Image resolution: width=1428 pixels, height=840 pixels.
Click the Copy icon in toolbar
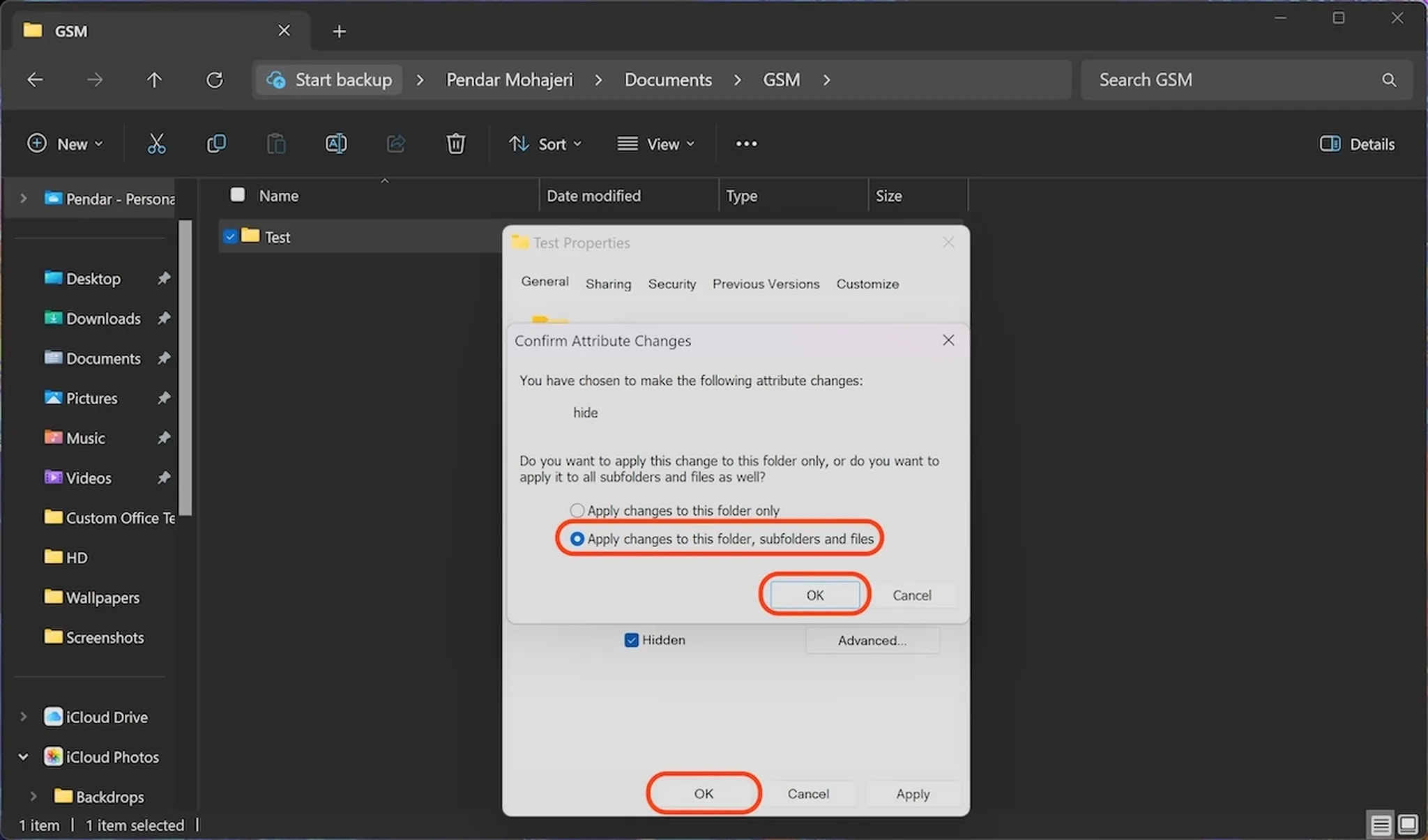pos(216,144)
